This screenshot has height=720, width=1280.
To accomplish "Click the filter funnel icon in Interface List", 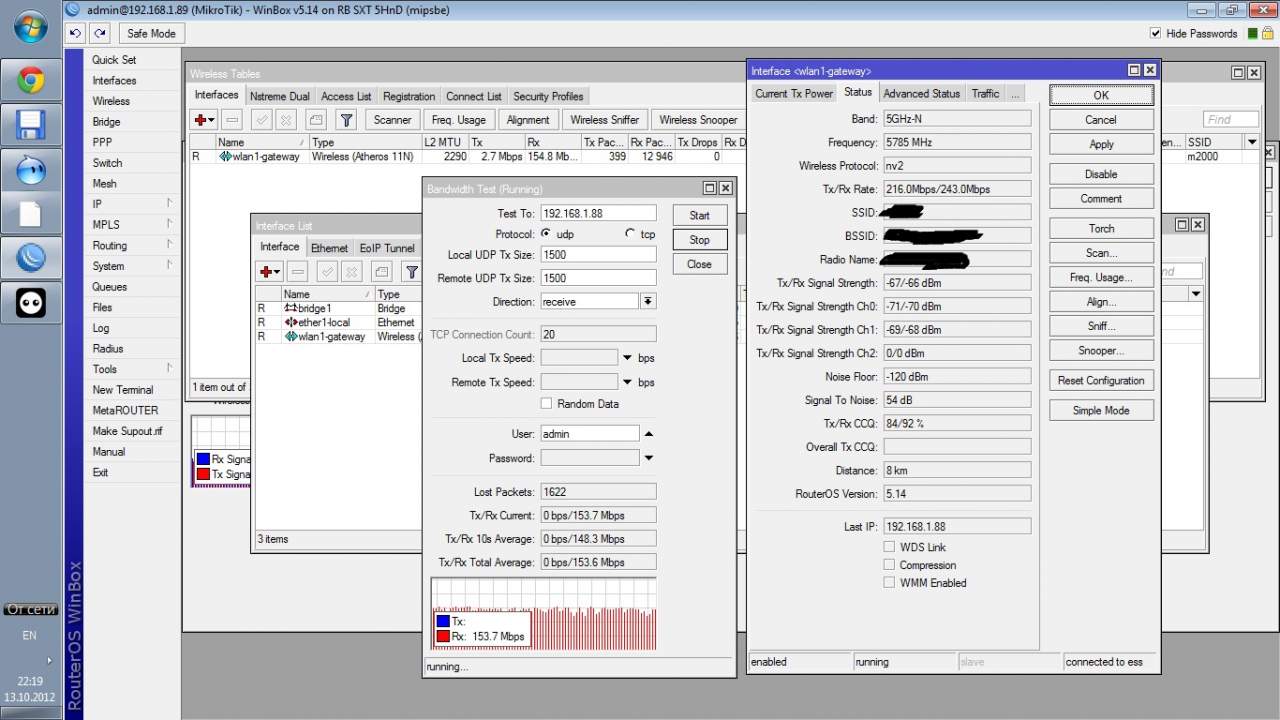I will [411, 272].
